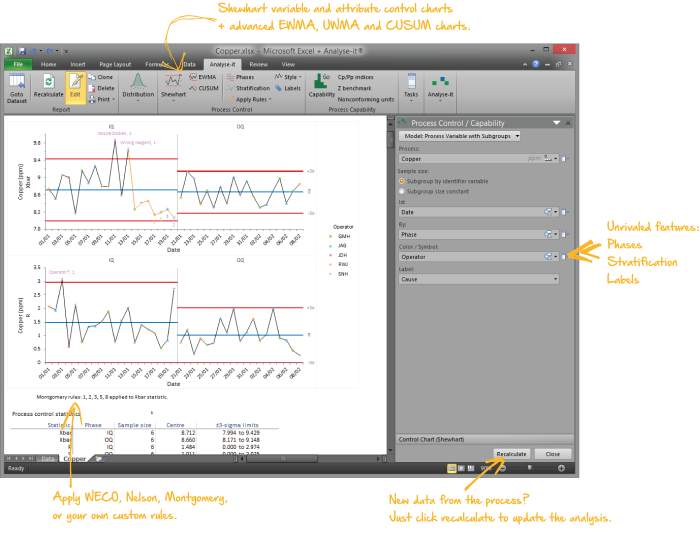700x543 pixels.
Task: Click the horizontal scrollbar thumb
Action: pos(282,459)
